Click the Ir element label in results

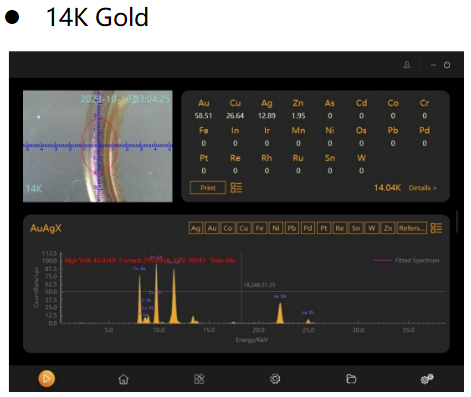267,130
